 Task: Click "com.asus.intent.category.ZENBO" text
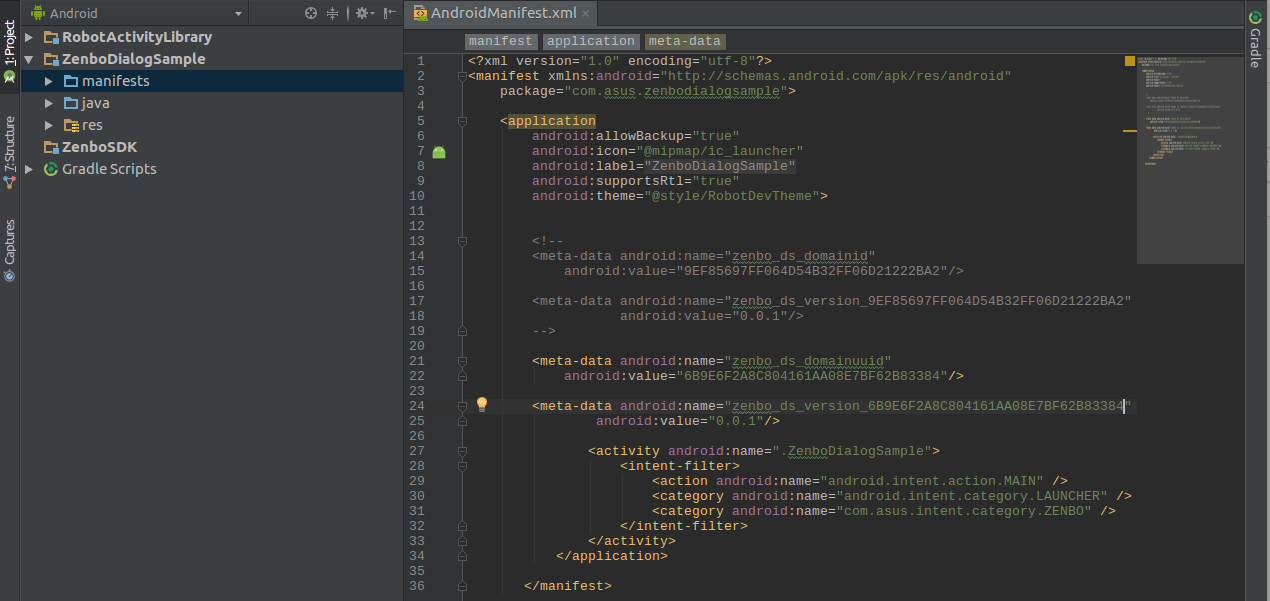964,511
